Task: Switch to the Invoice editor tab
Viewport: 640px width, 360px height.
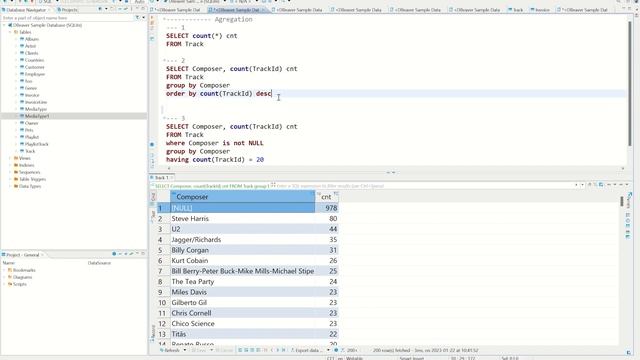Action: [x=540, y=9]
